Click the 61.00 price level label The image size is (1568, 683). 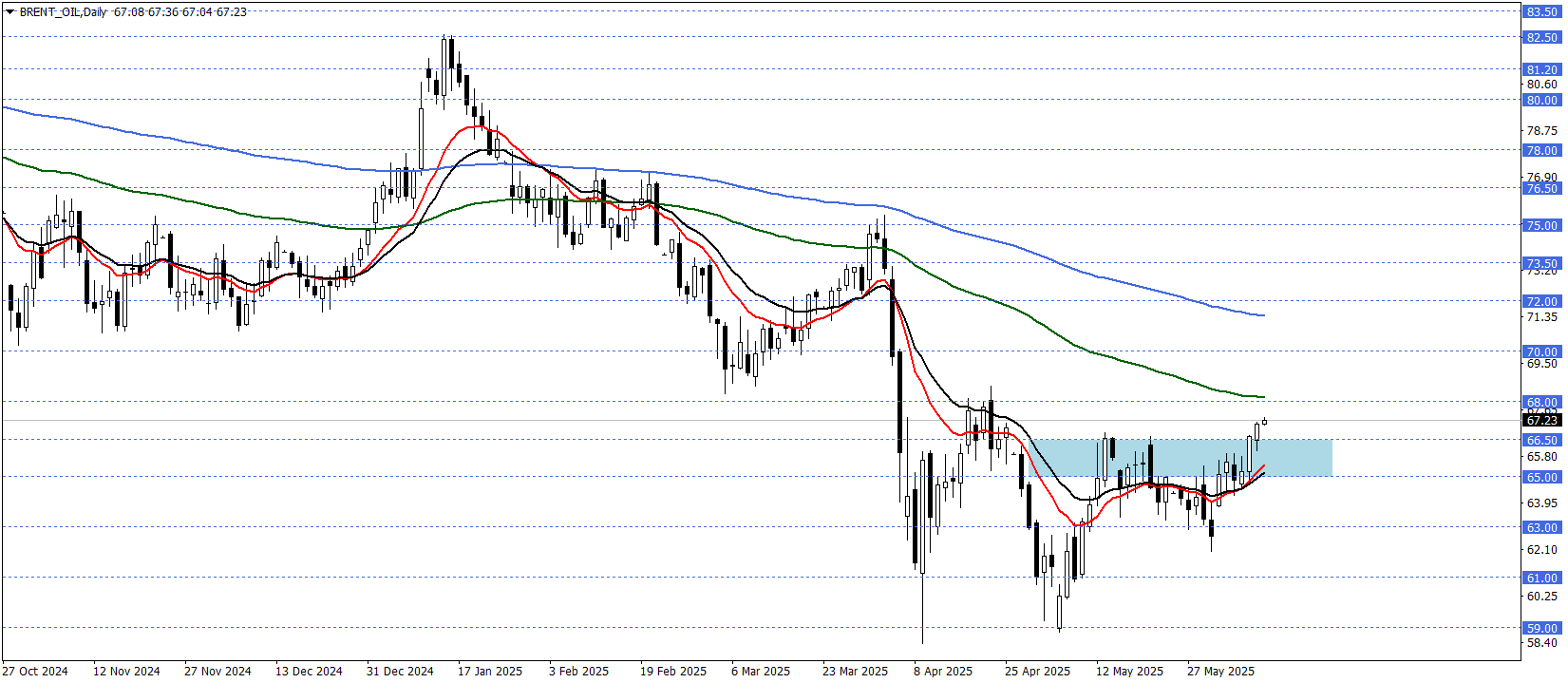(1542, 578)
